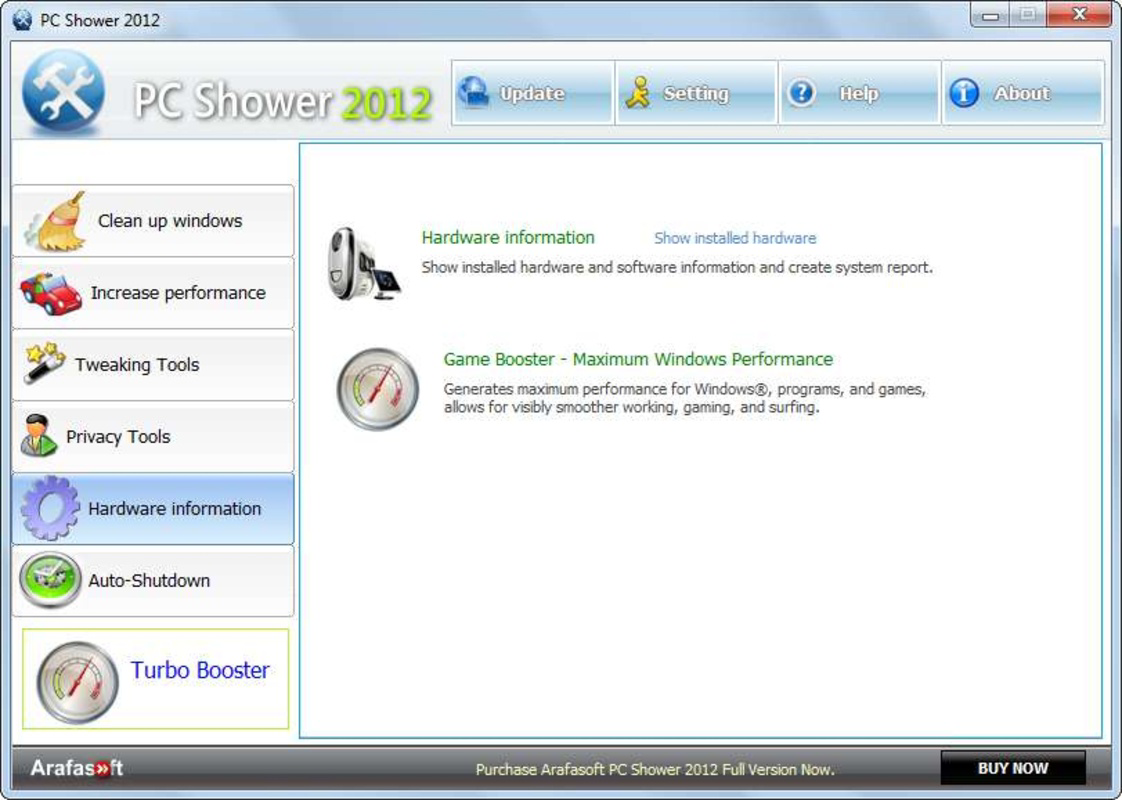
Task: Click the Turbo Booster gauge icon
Action: 77,681
